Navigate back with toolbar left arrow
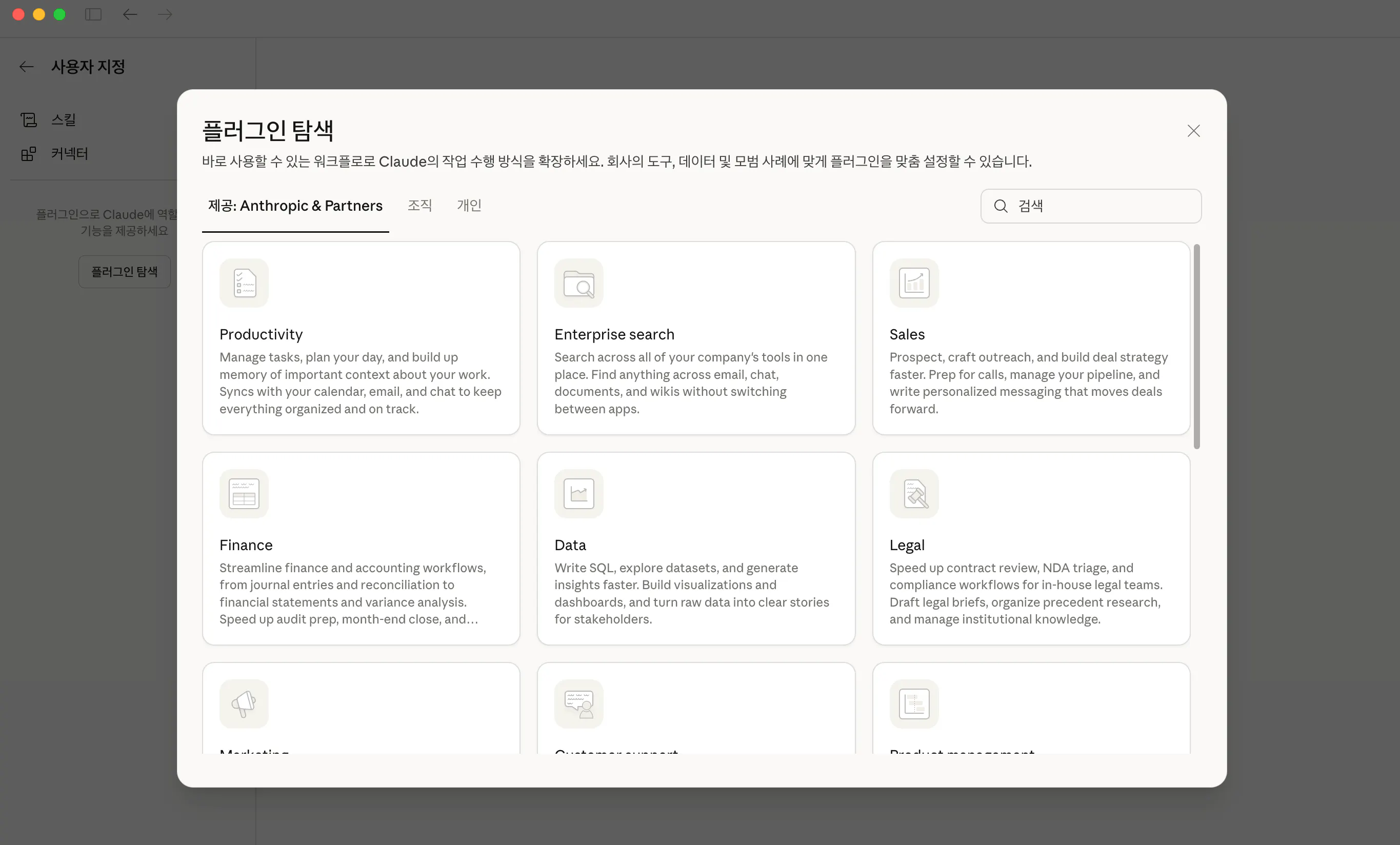The width and height of the screenshot is (1400, 845). click(130, 14)
